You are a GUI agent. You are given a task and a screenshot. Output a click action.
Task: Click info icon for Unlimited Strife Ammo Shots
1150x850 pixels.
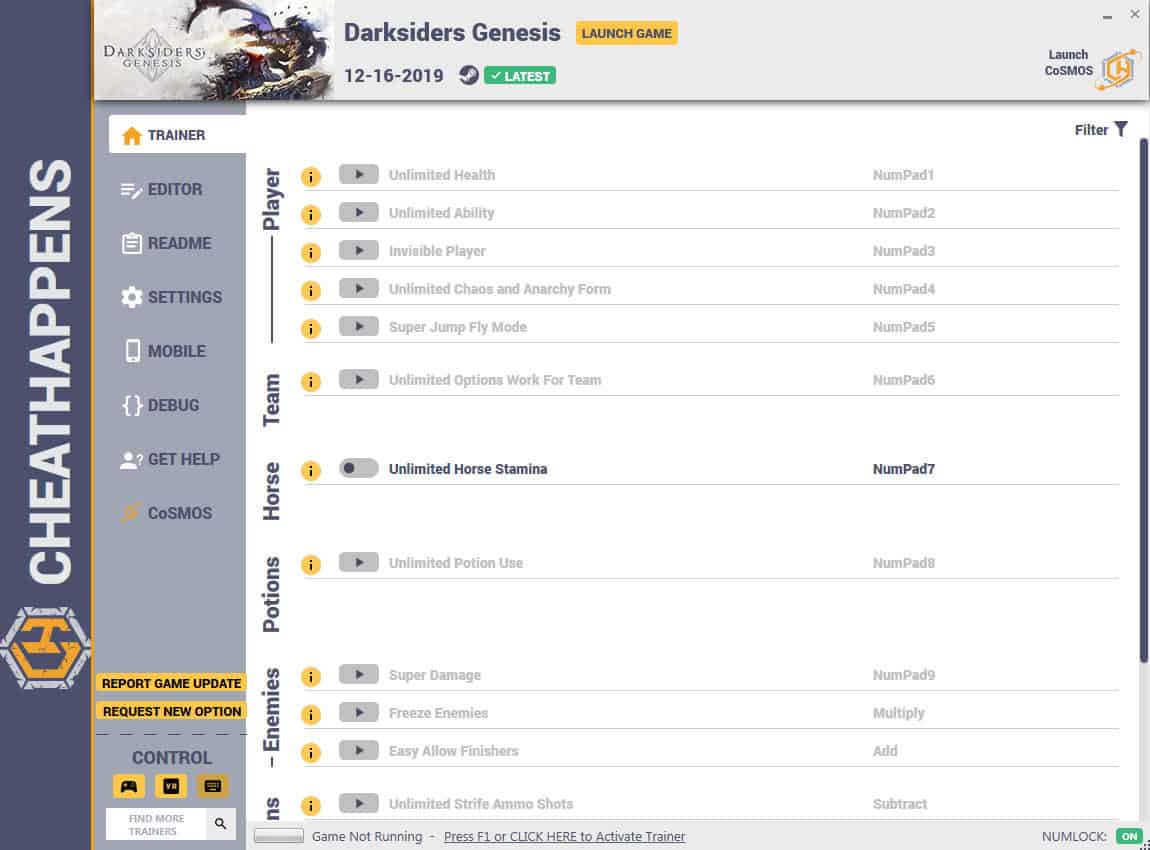point(311,806)
